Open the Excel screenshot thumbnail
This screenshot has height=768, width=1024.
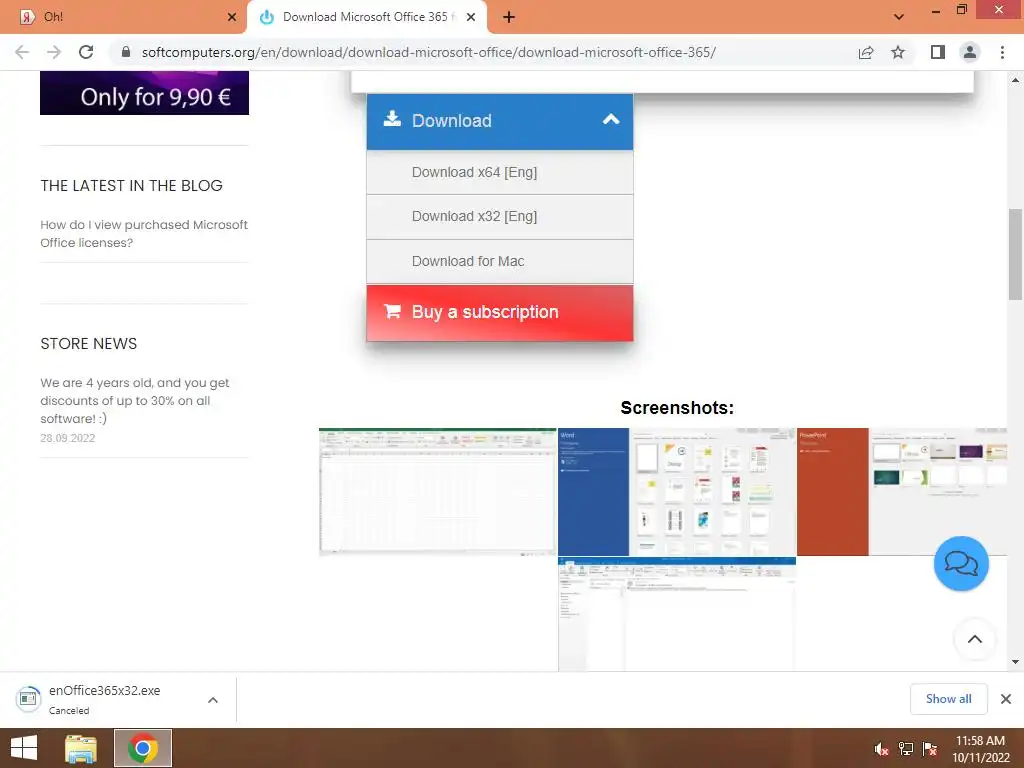(438, 492)
